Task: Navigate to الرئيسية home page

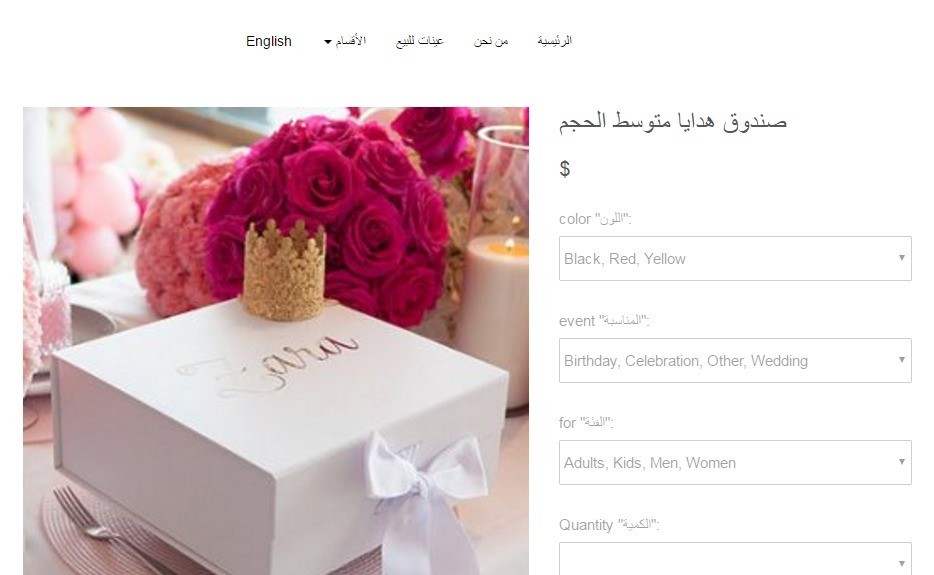Action: click(x=555, y=41)
